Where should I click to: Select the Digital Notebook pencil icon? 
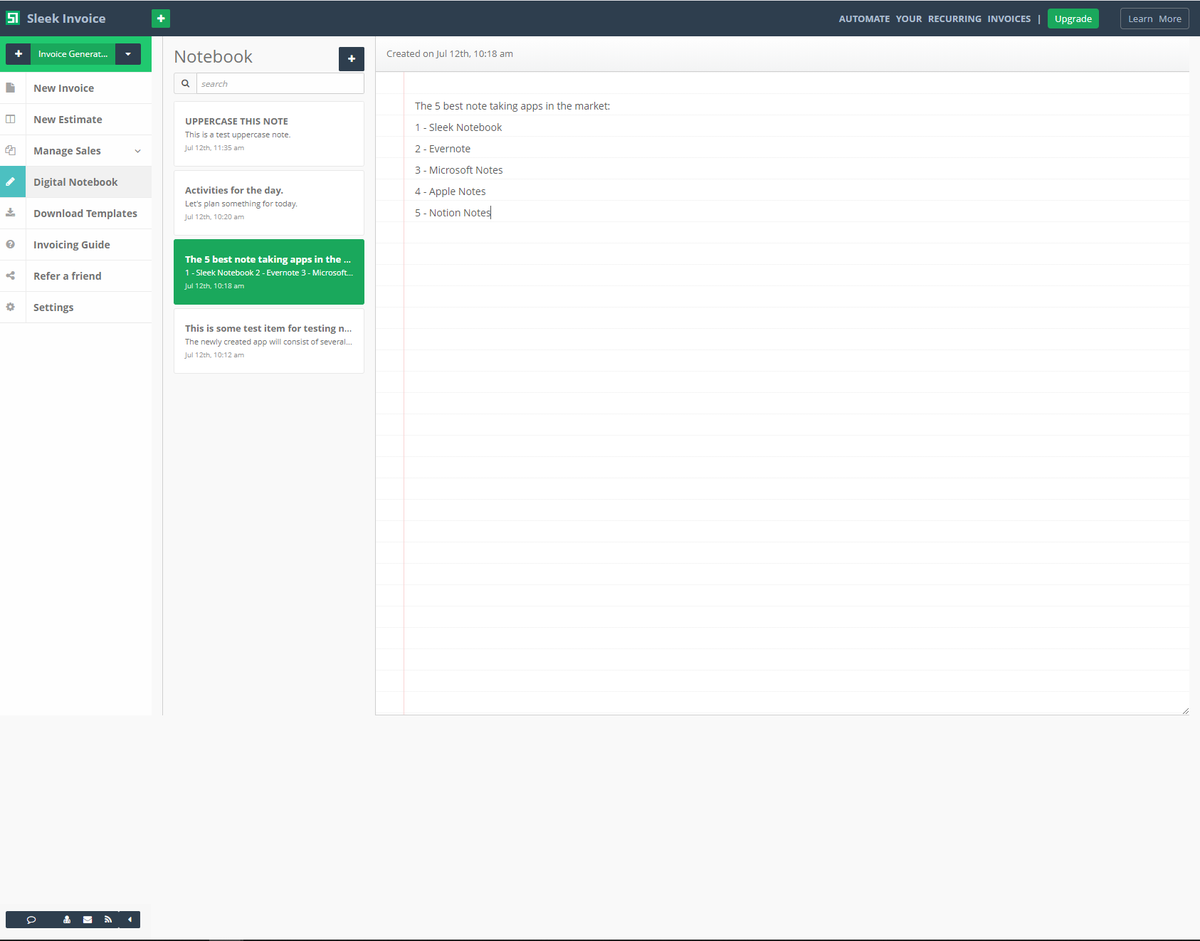11,181
